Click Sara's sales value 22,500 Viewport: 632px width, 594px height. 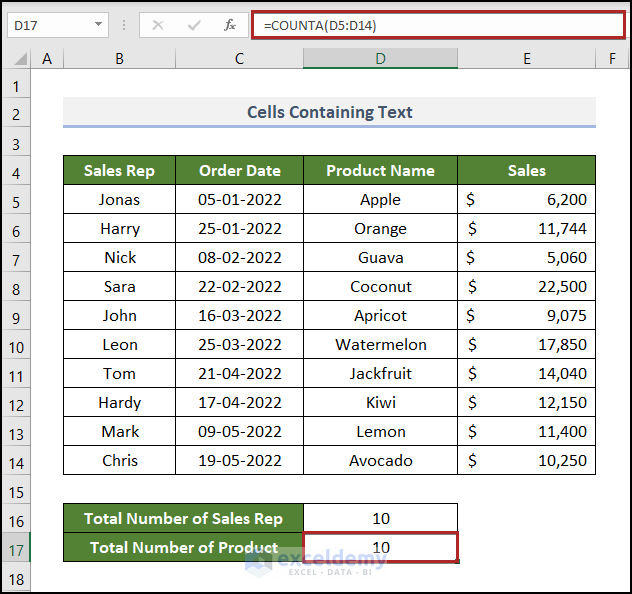coord(526,286)
